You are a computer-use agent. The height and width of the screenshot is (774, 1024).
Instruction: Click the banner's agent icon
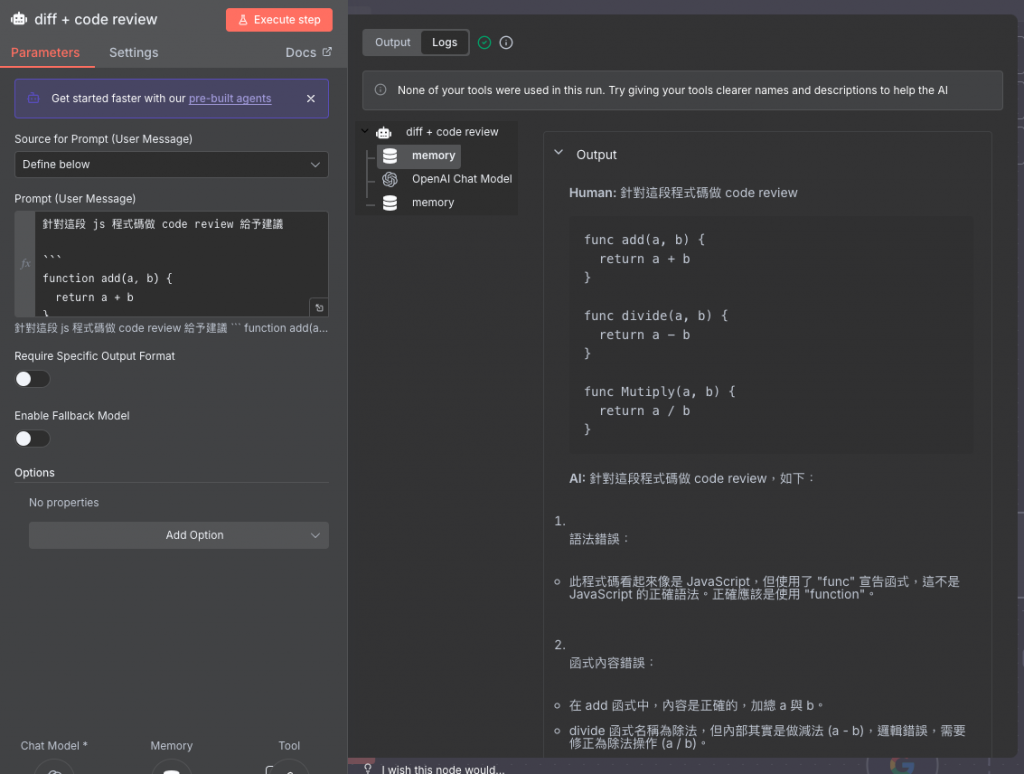tap(33, 98)
